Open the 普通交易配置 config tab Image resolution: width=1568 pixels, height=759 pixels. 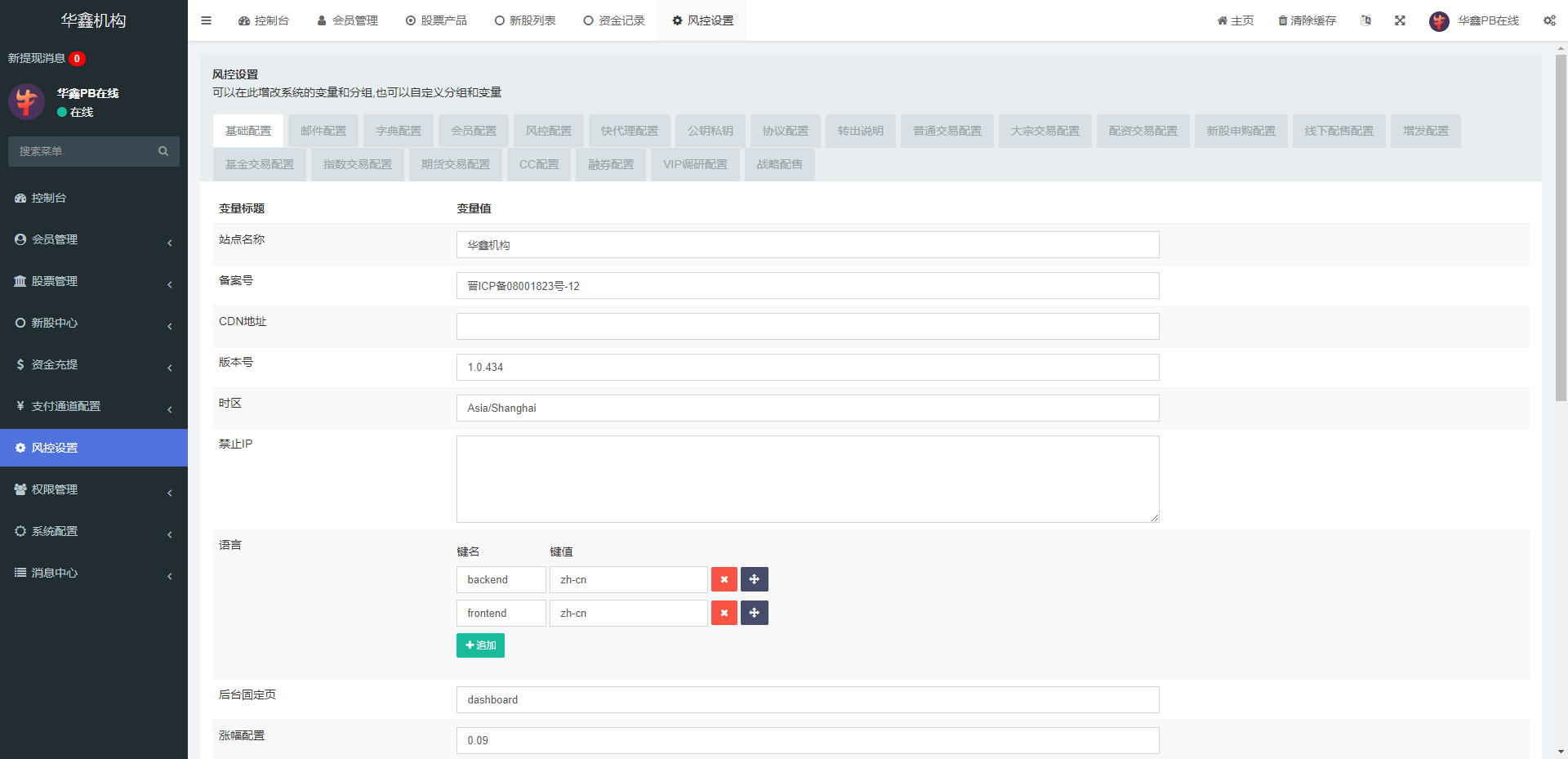click(947, 131)
